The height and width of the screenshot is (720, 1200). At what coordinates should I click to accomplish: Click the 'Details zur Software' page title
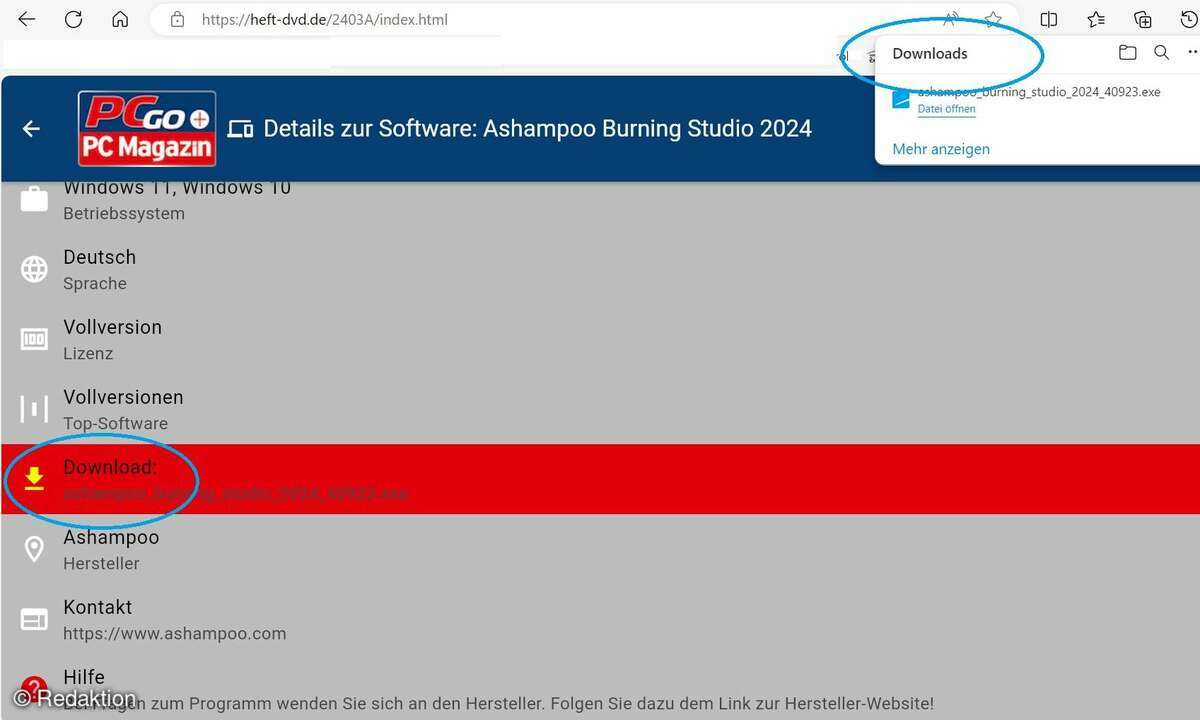[537, 129]
